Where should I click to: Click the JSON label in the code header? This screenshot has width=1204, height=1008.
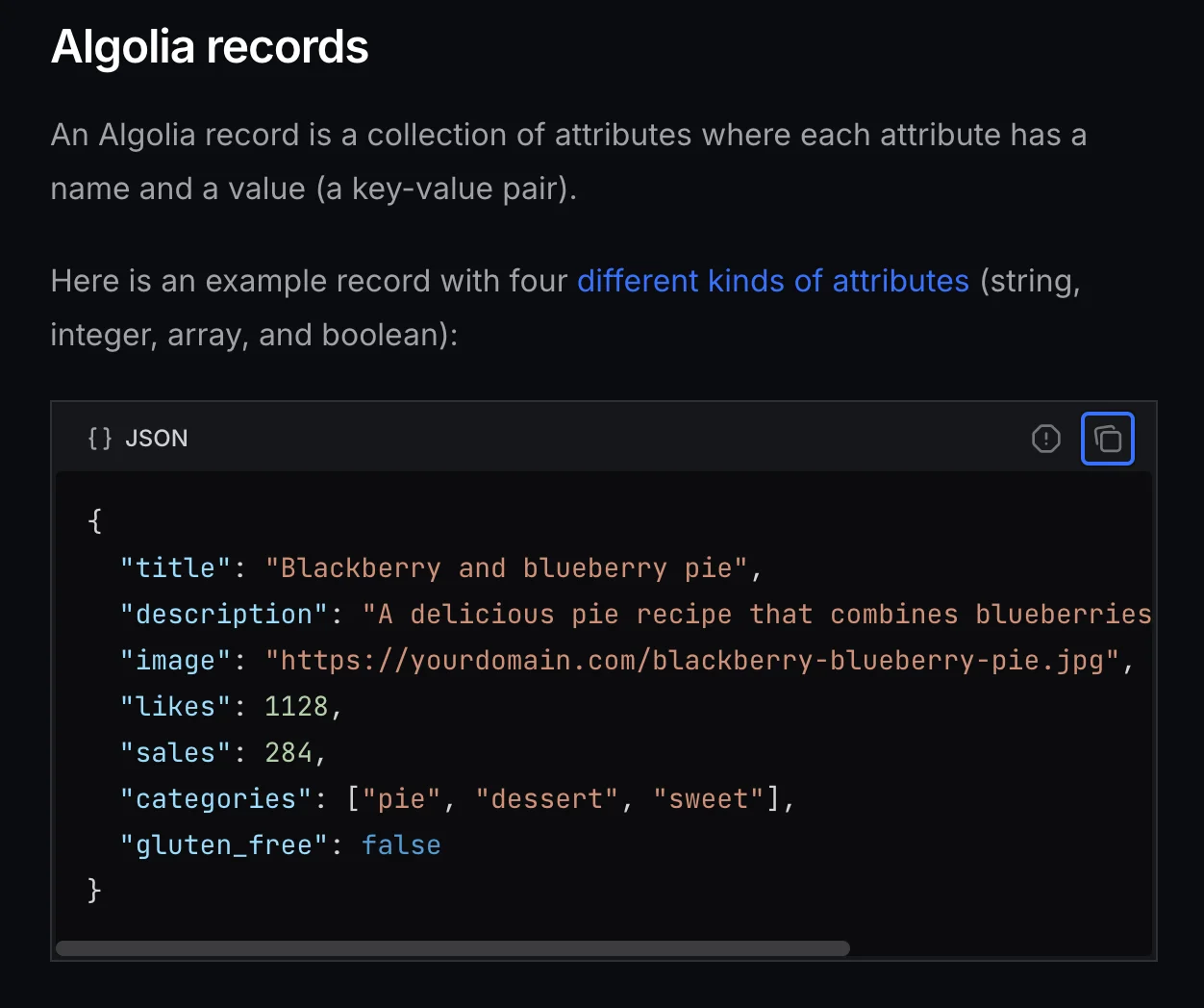[x=156, y=438]
